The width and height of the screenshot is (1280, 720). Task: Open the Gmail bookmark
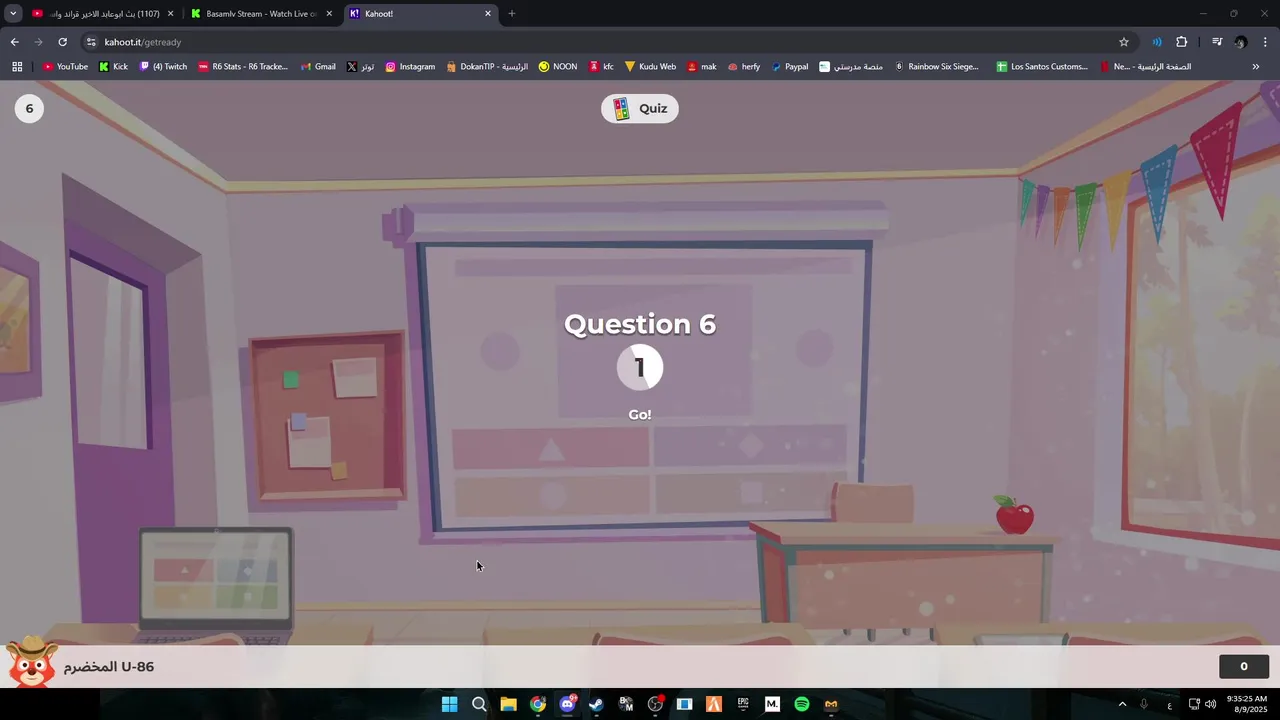coord(317,67)
